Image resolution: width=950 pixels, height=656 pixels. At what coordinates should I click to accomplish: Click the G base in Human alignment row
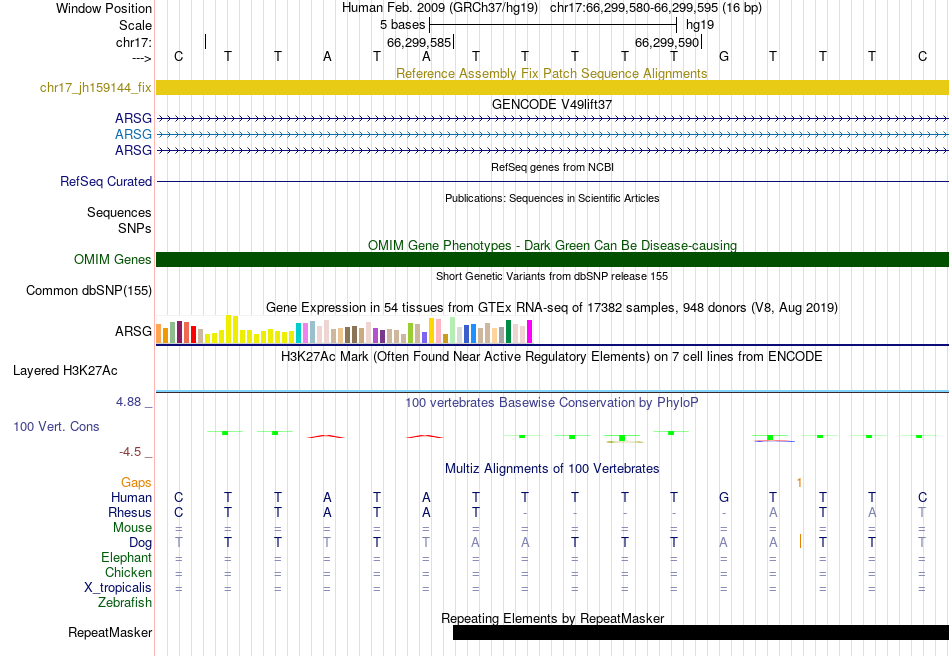point(723,497)
